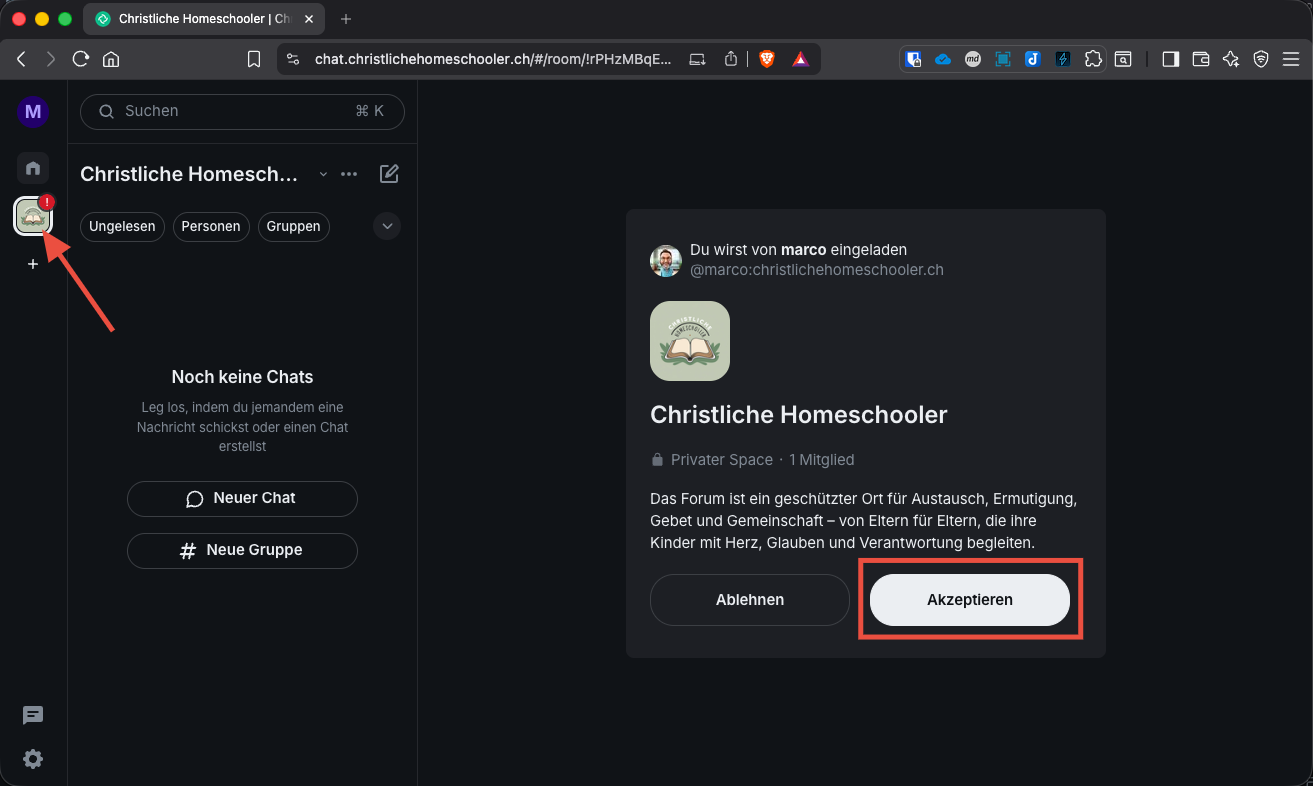Open the Threads panel icon

(33, 715)
